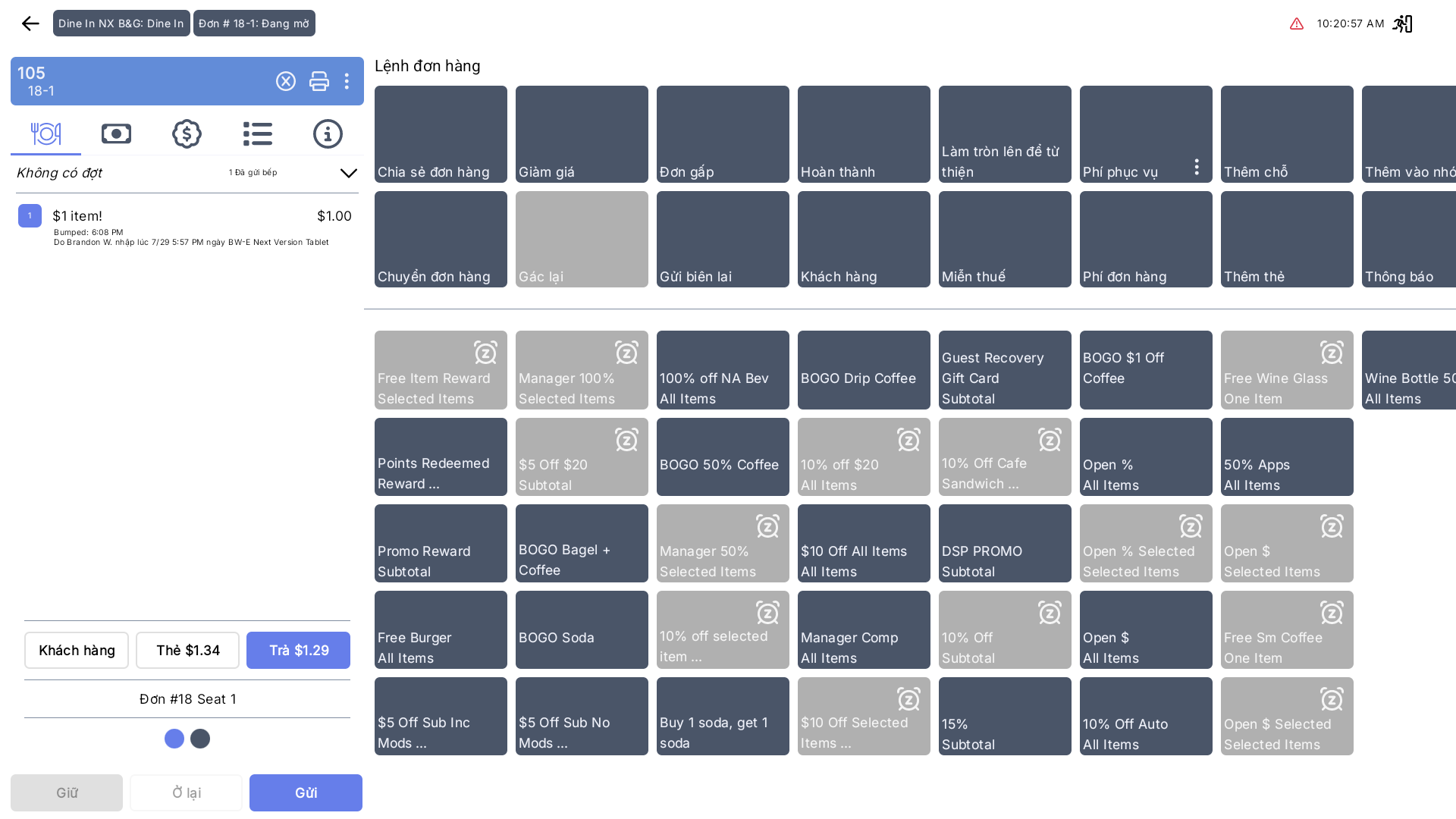This screenshot has height=819, width=1456.
Task: Collapse the Không có đợt course section
Action: [x=349, y=173]
